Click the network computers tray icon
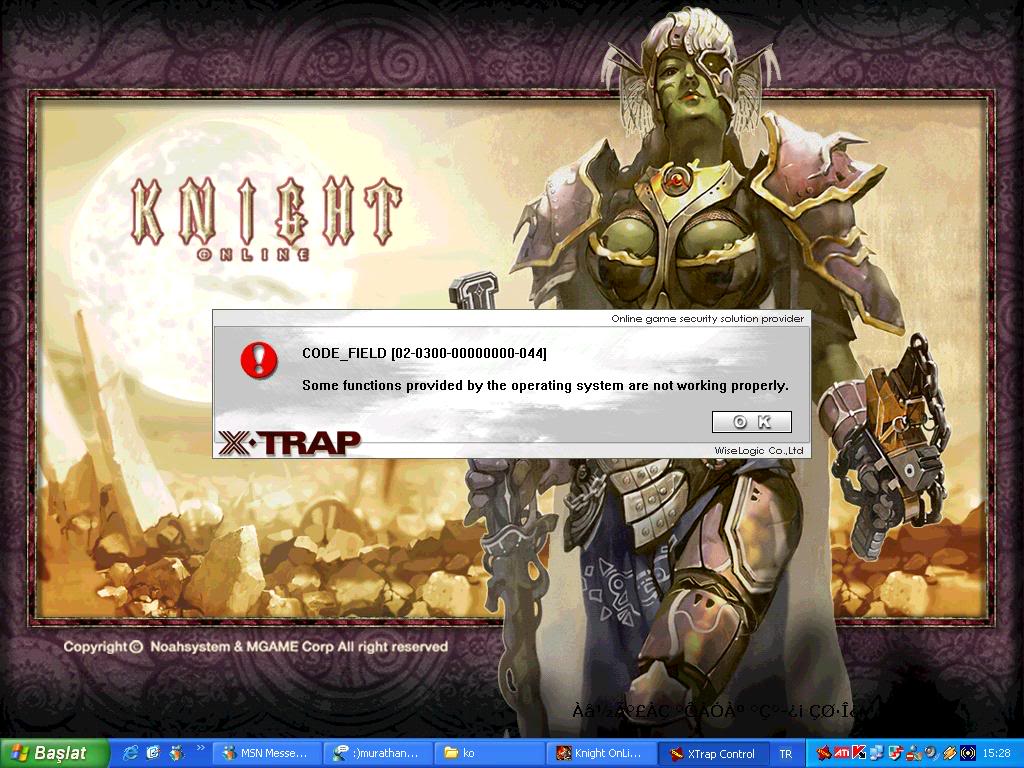This screenshot has width=1024, height=768. tap(876, 753)
